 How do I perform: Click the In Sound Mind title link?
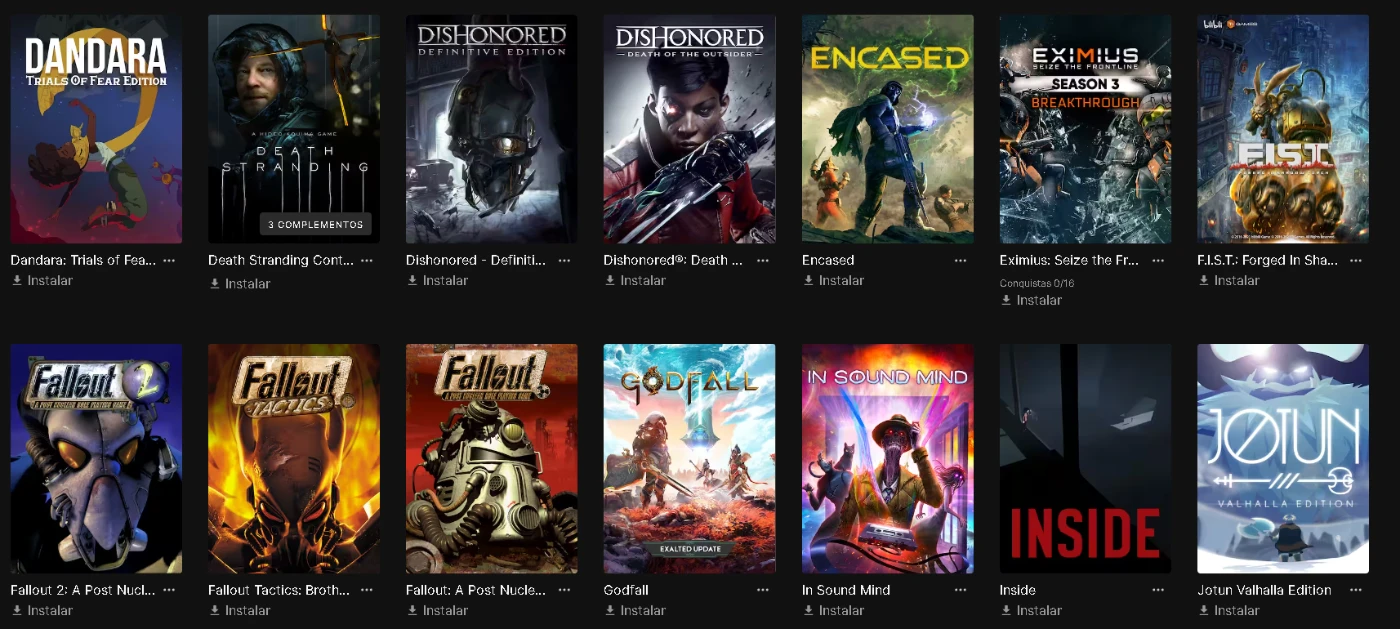pos(846,590)
